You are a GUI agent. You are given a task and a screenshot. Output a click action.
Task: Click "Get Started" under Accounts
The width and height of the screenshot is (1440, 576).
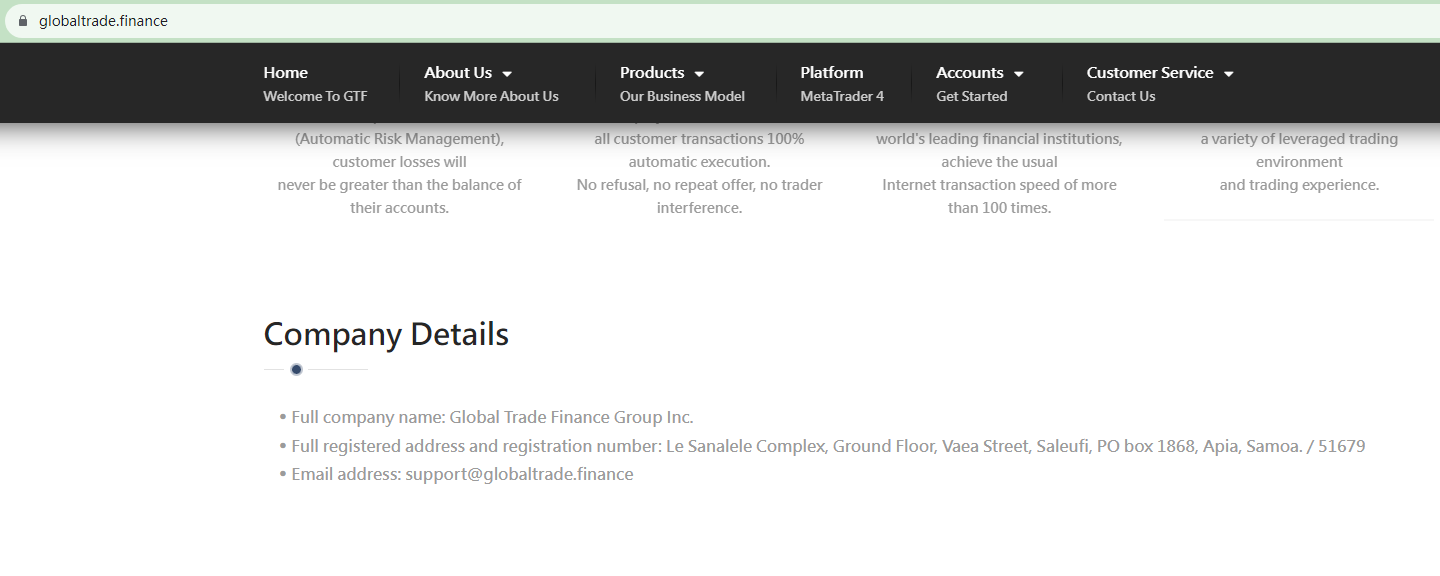point(971,96)
